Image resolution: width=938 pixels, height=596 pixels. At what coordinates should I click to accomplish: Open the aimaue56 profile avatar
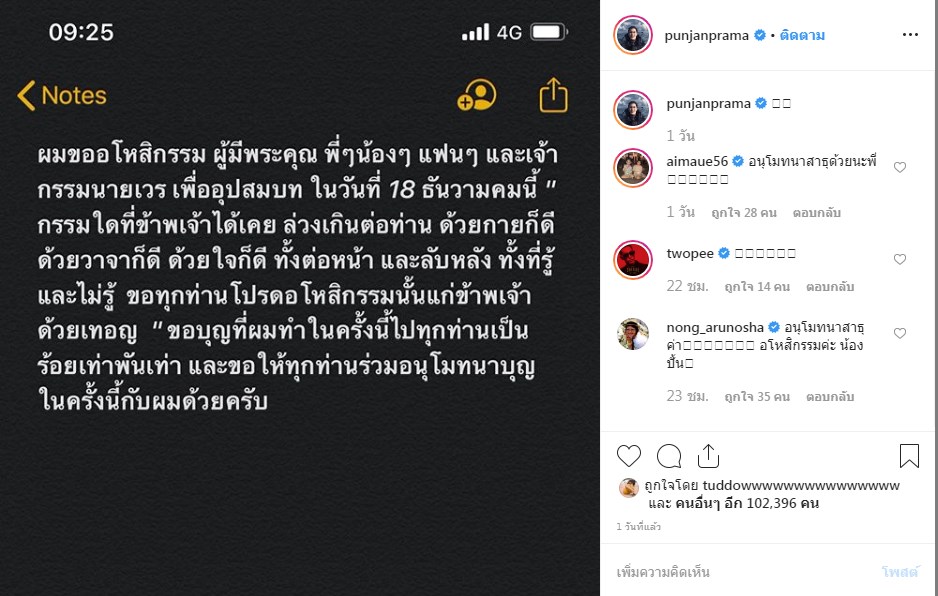click(x=633, y=168)
